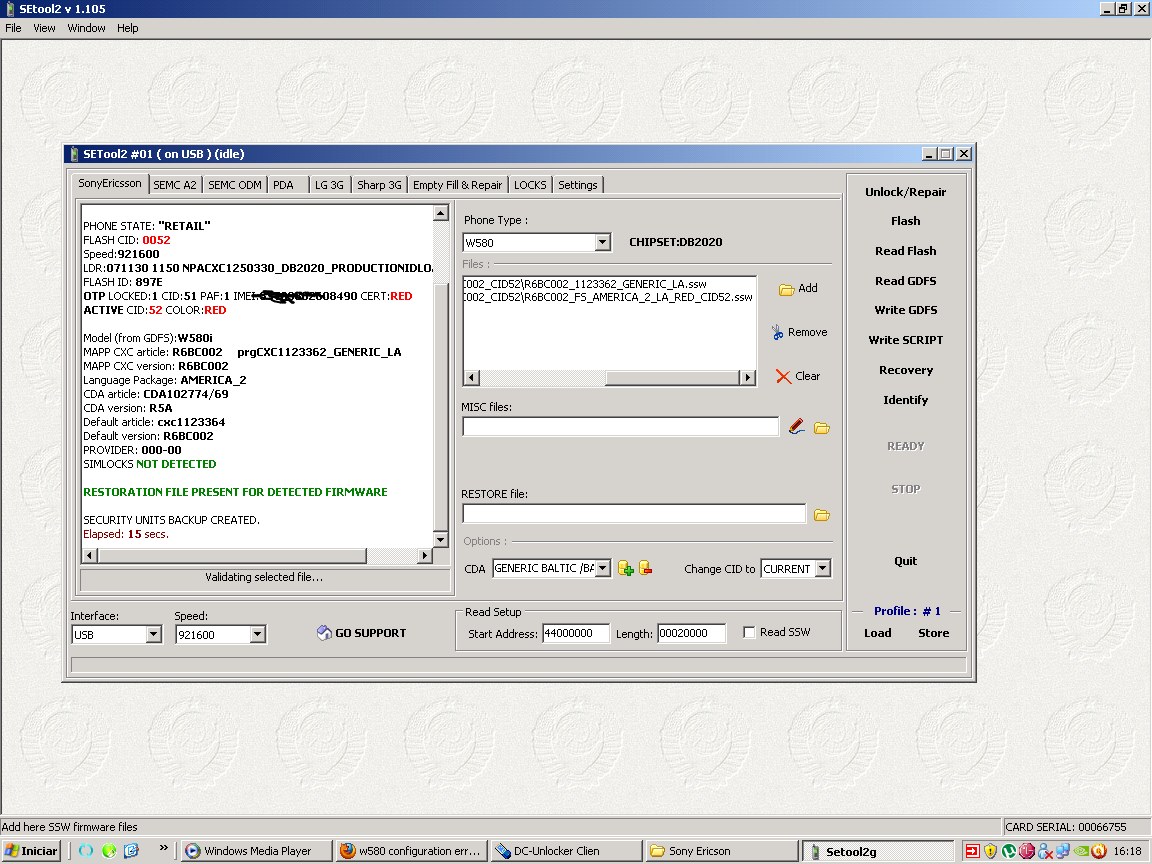Click the Store profile button

[x=933, y=633]
